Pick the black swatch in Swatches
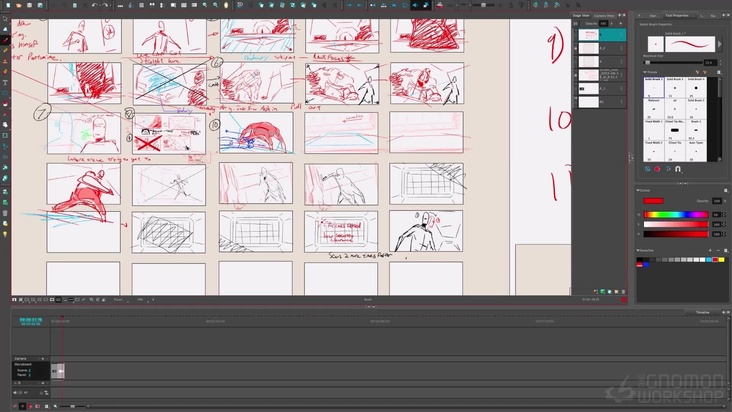Screen dimensions: 732x412 pyautogui.click(x=640, y=259)
